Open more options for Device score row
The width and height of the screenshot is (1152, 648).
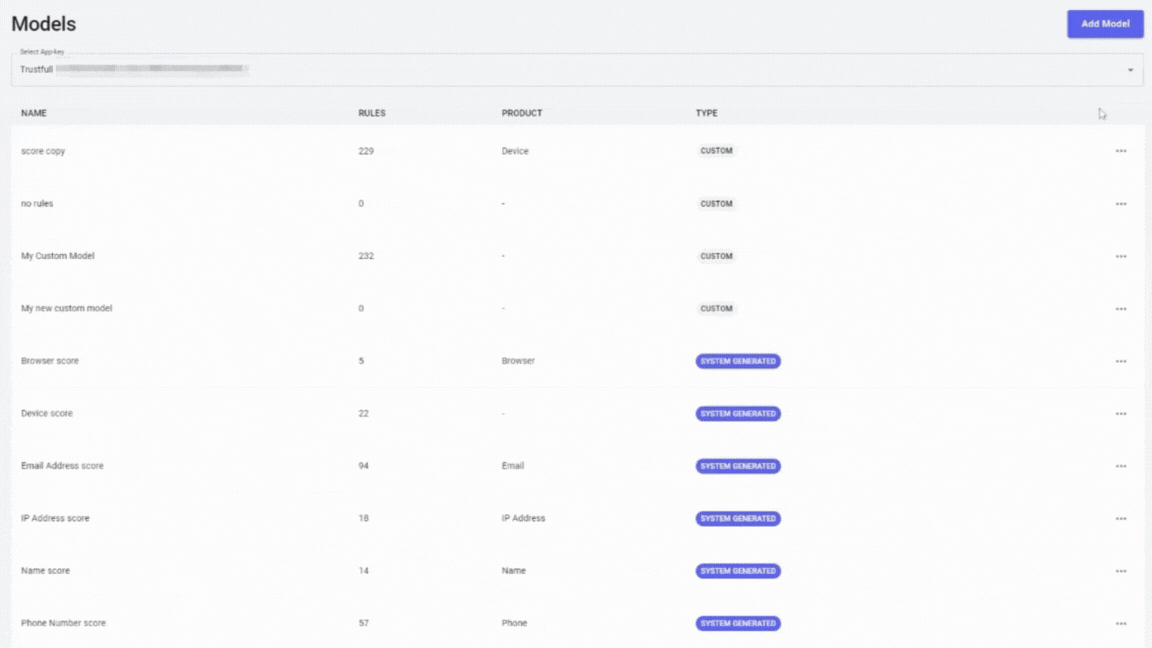coord(1120,414)
